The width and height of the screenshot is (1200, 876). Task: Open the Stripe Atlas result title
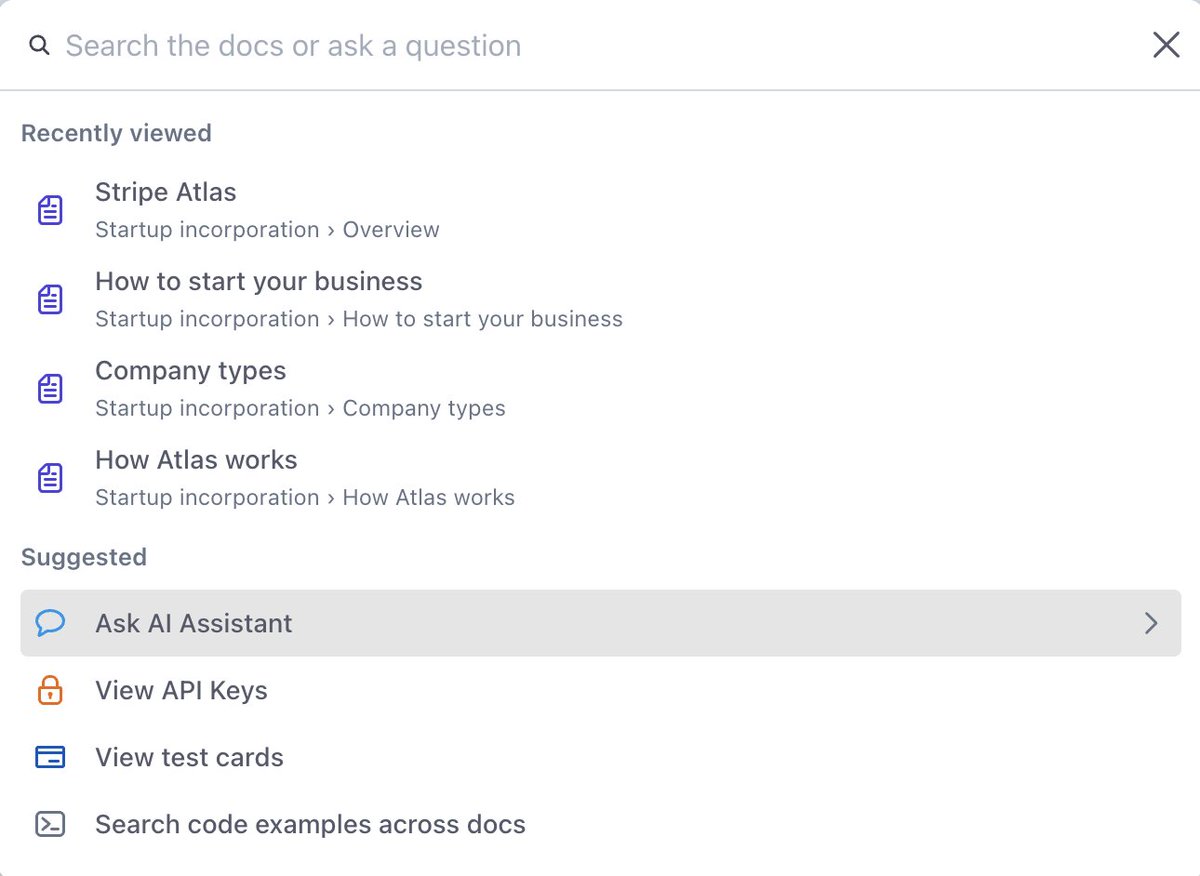click(166, 192)
